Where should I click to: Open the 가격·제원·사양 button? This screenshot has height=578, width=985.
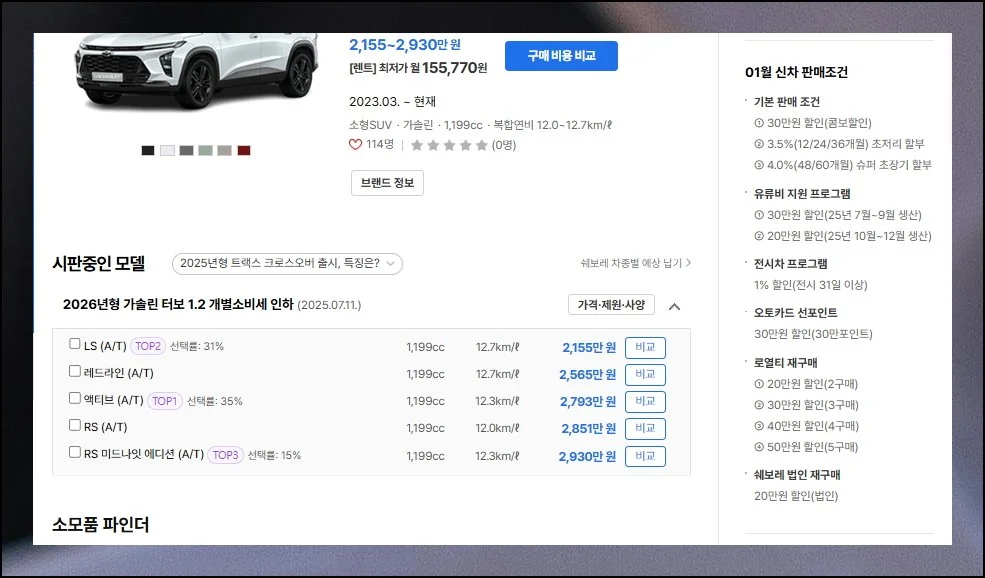(611, 305)
